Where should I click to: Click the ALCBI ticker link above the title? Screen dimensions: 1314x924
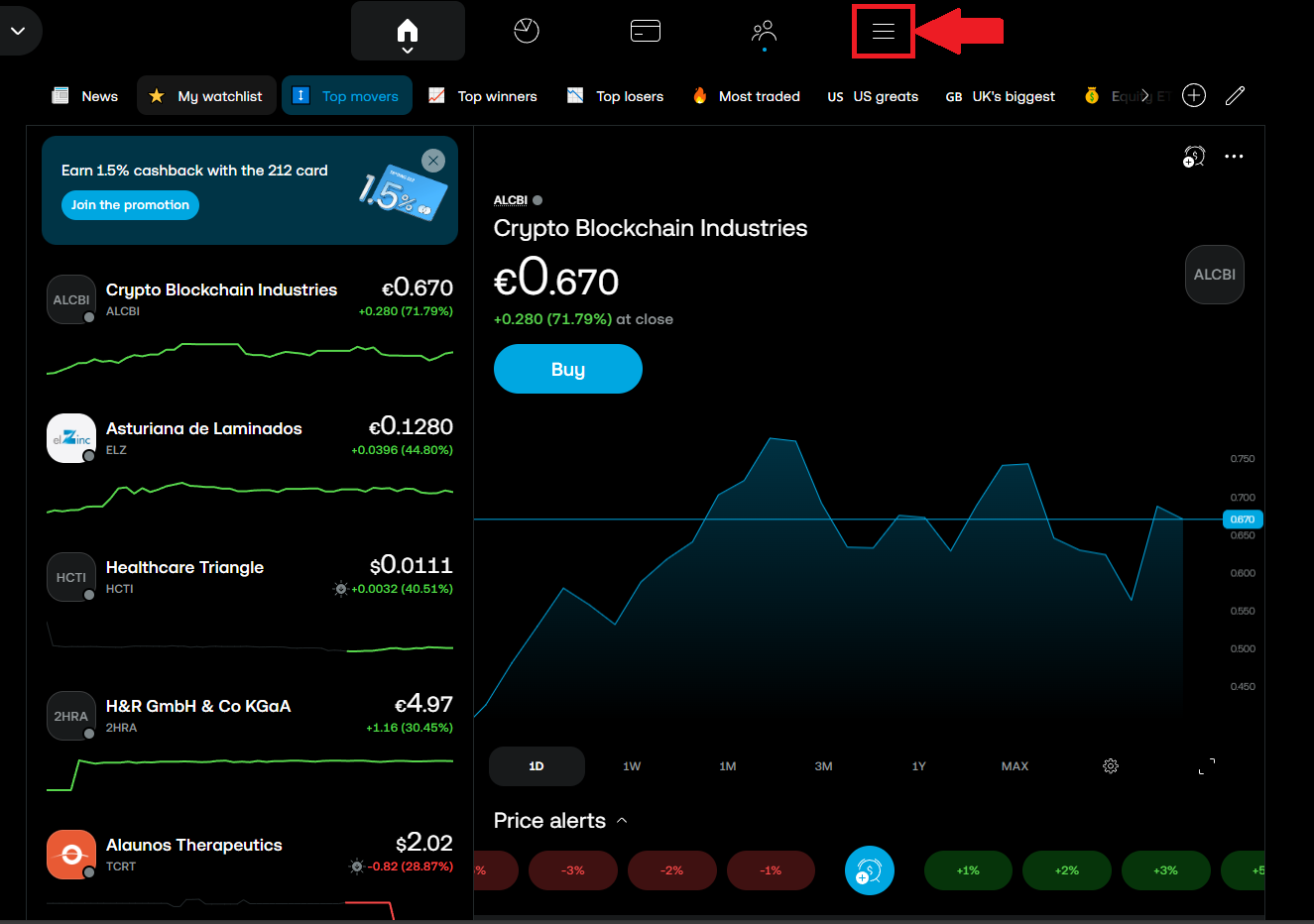511,200
